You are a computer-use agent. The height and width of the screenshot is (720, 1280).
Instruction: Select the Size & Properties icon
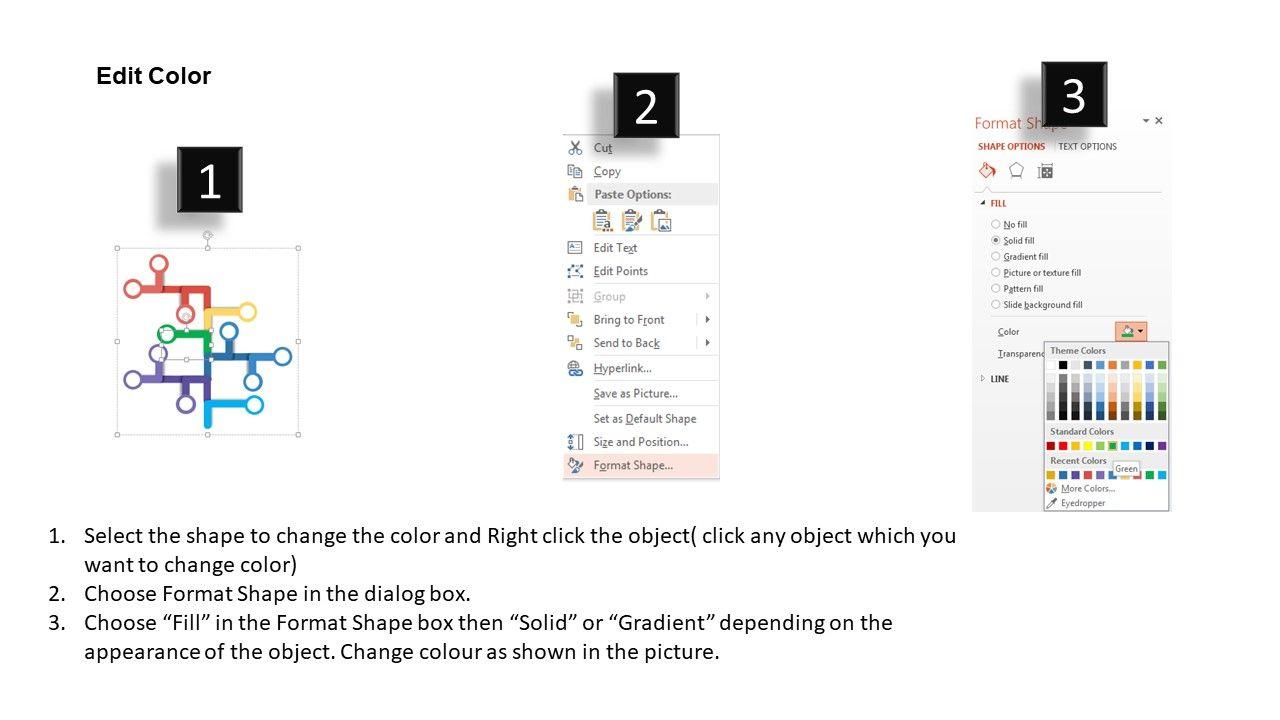click(1045, 171)
